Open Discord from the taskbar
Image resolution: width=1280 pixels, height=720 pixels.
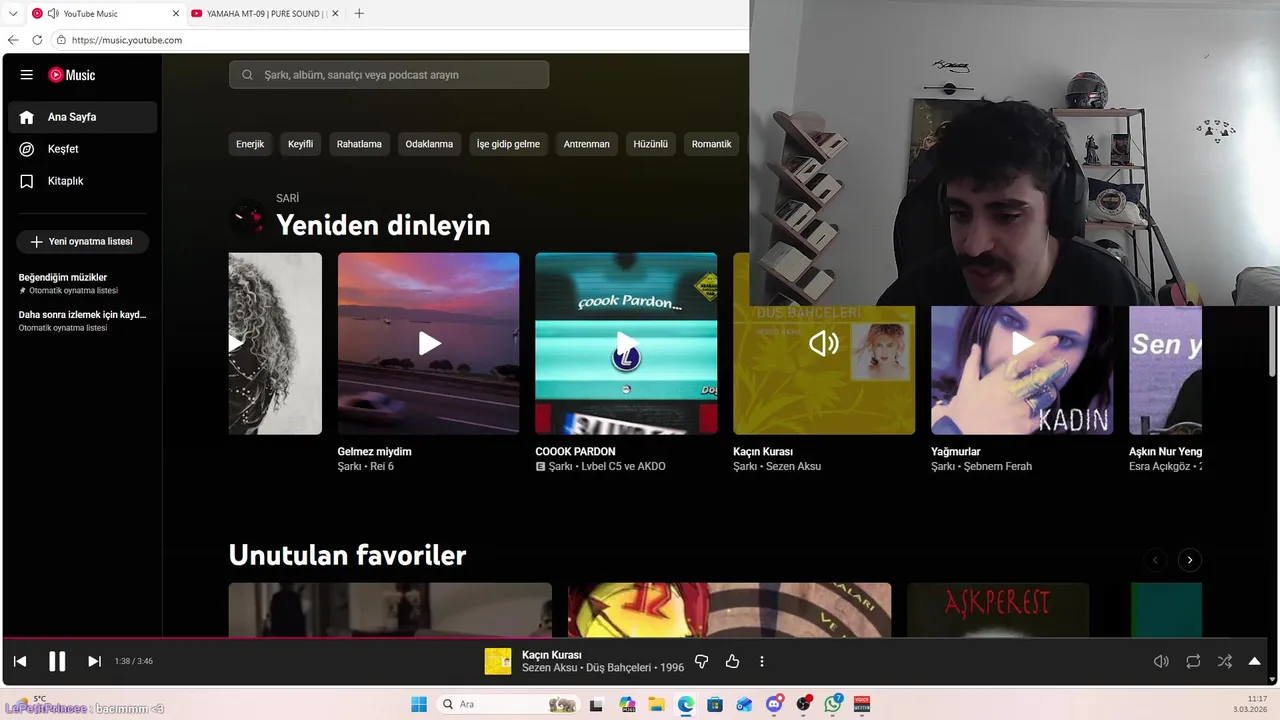(x=774, y=704)
